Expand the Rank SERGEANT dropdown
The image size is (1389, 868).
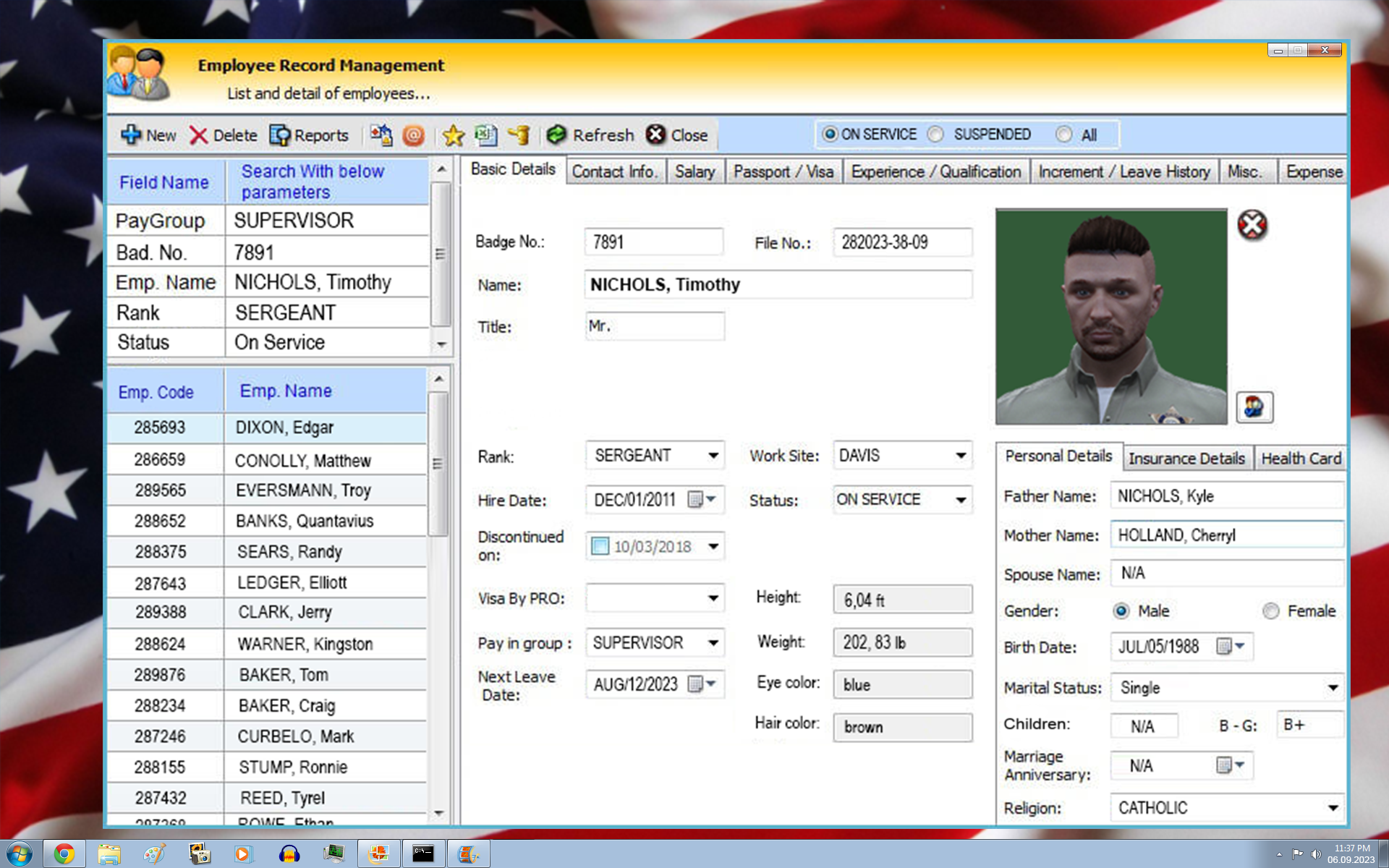click(713, 456)
